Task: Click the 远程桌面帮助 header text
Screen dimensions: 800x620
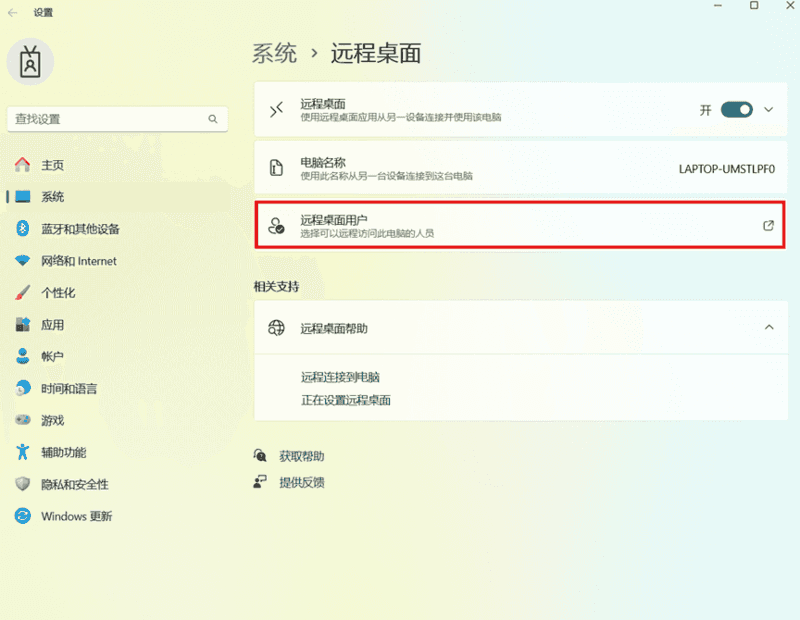Action: tap(334, 328)
